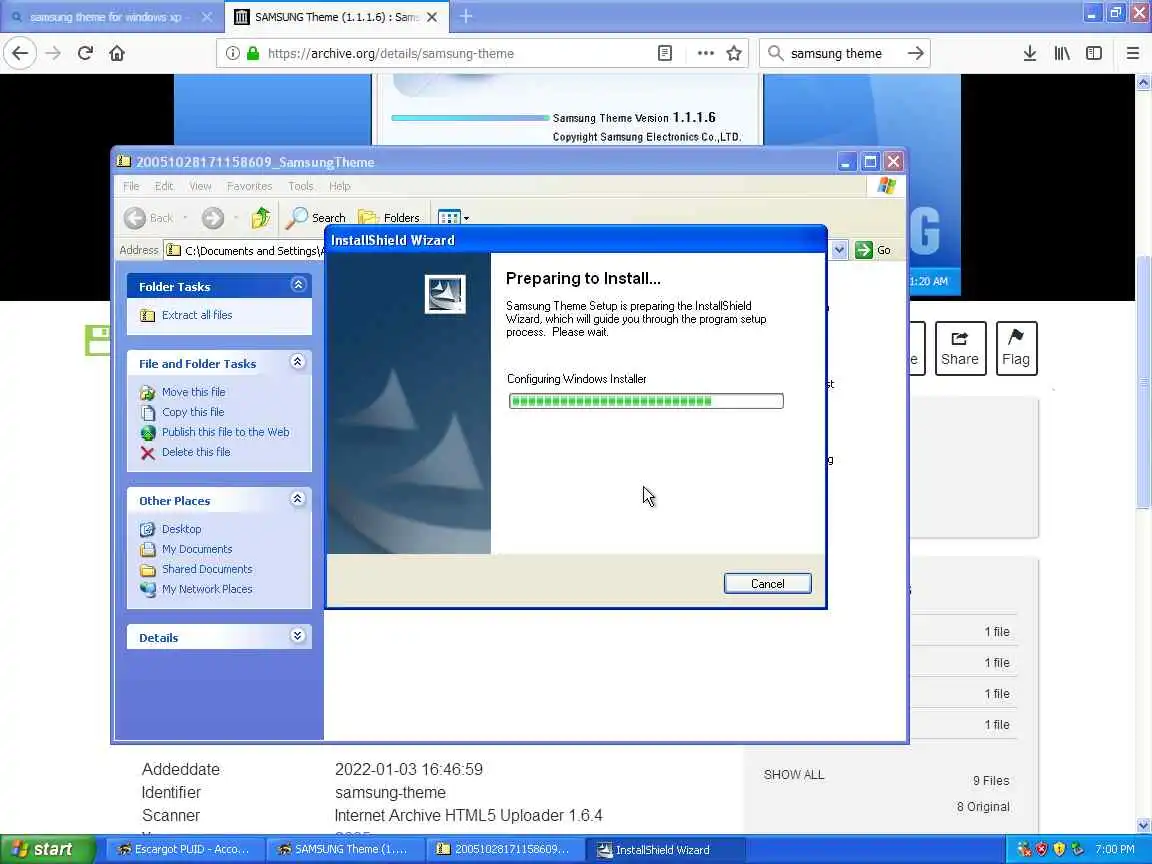Click Move this file link
Screen dimensions: 1152x864
(193, 392)
